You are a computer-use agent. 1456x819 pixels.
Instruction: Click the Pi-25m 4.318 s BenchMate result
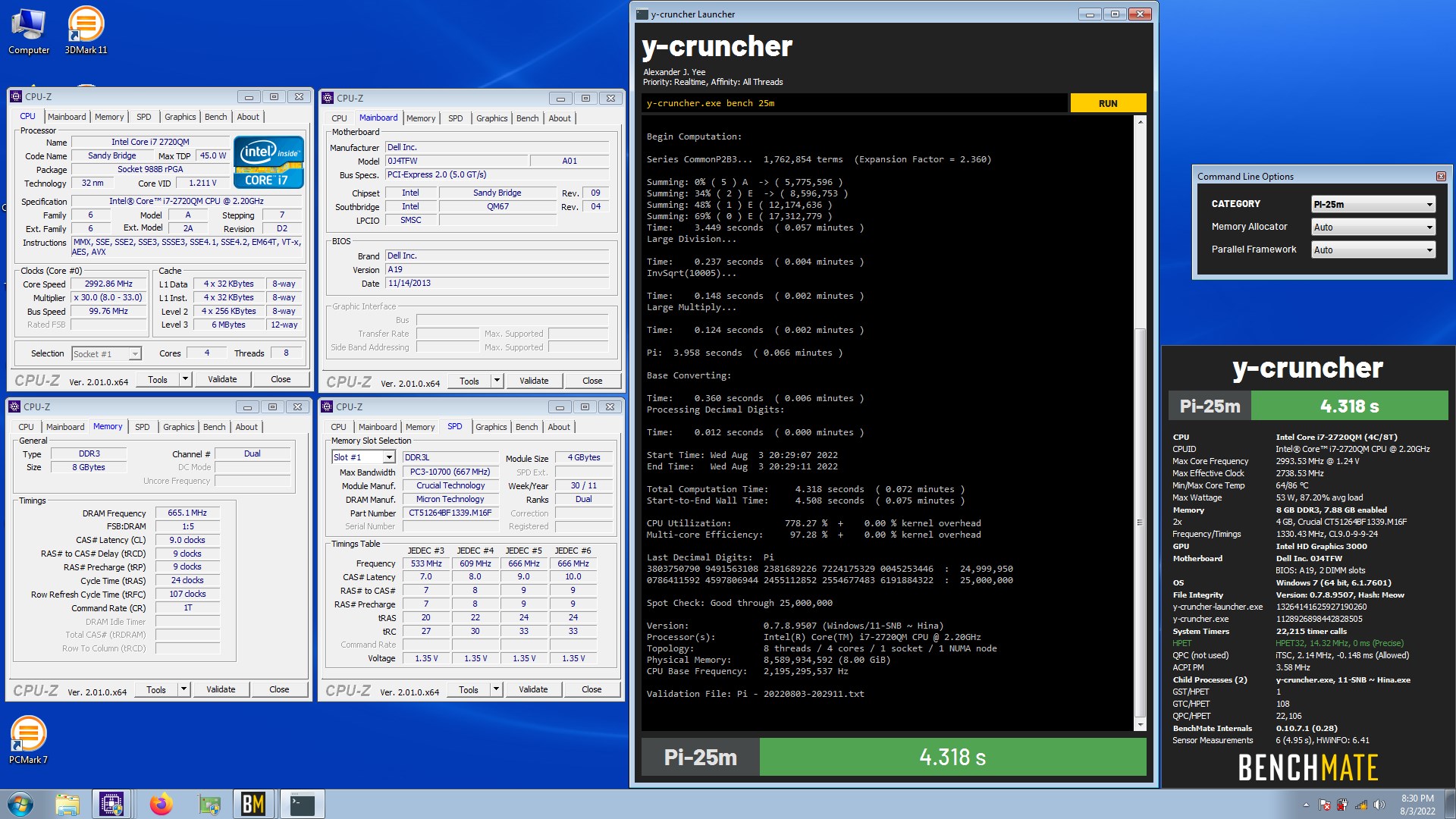click(x=1308, y=406)
